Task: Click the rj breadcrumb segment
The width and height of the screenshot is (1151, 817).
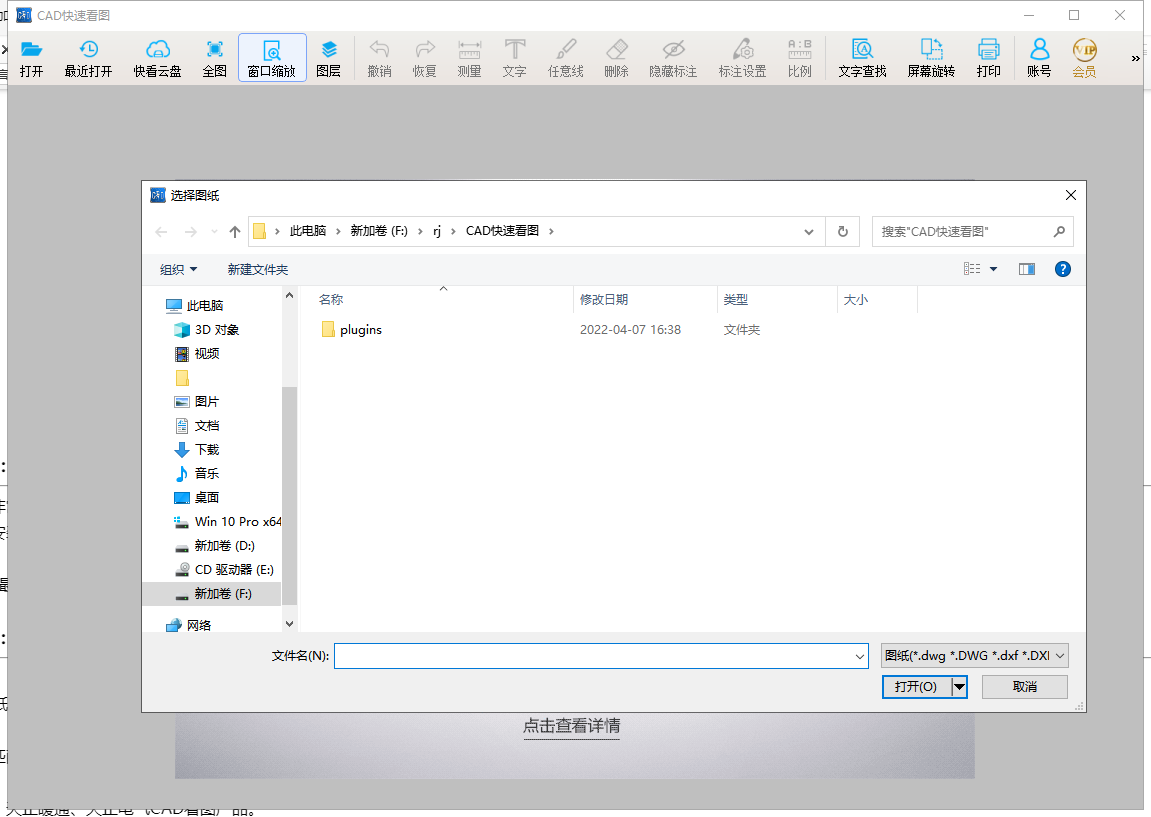Action: pyautogui.click(x=437, y=231)
